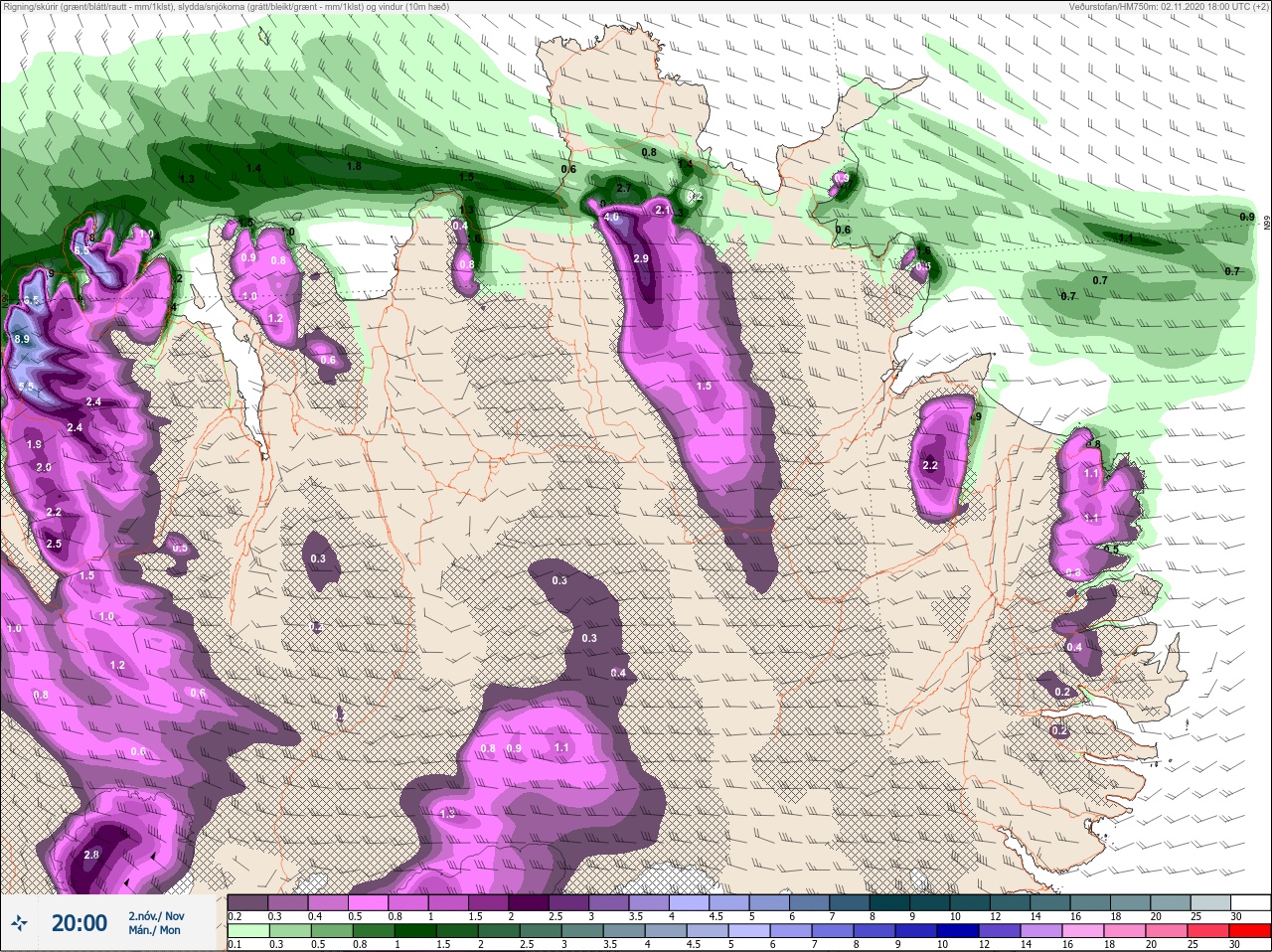Click the map title starting with 'Rigning/skúrir'
Viewport: 1272px width, 952px height.
[226, 6]
